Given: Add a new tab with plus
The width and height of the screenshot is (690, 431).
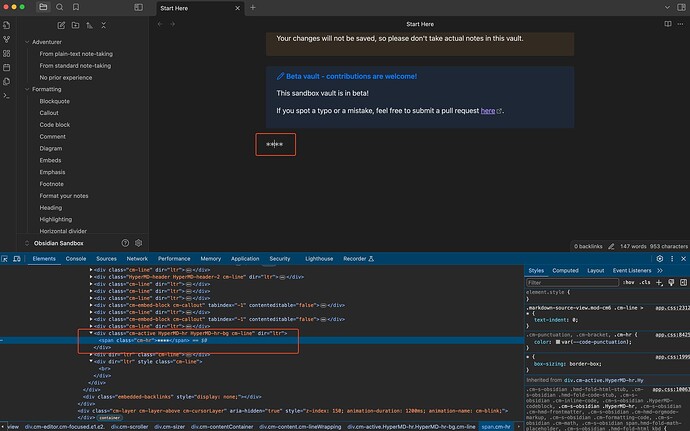Looking at the screenshot, I should 253,7.
